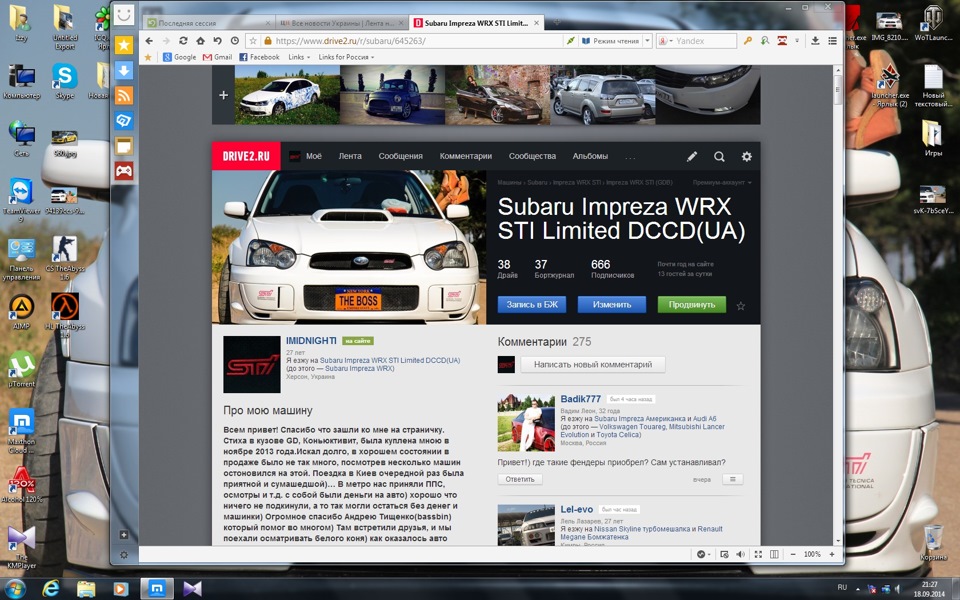Open the Альбомы menu item
This screenshot has width=960, height=600.
(590, 156)
